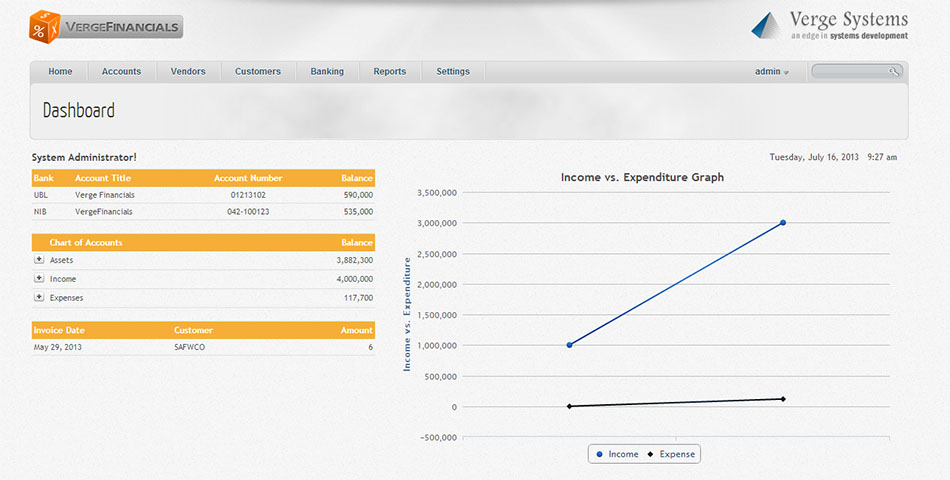Open the Reports menu
This screenshot has height=480, width=950.
pos(390,72)
